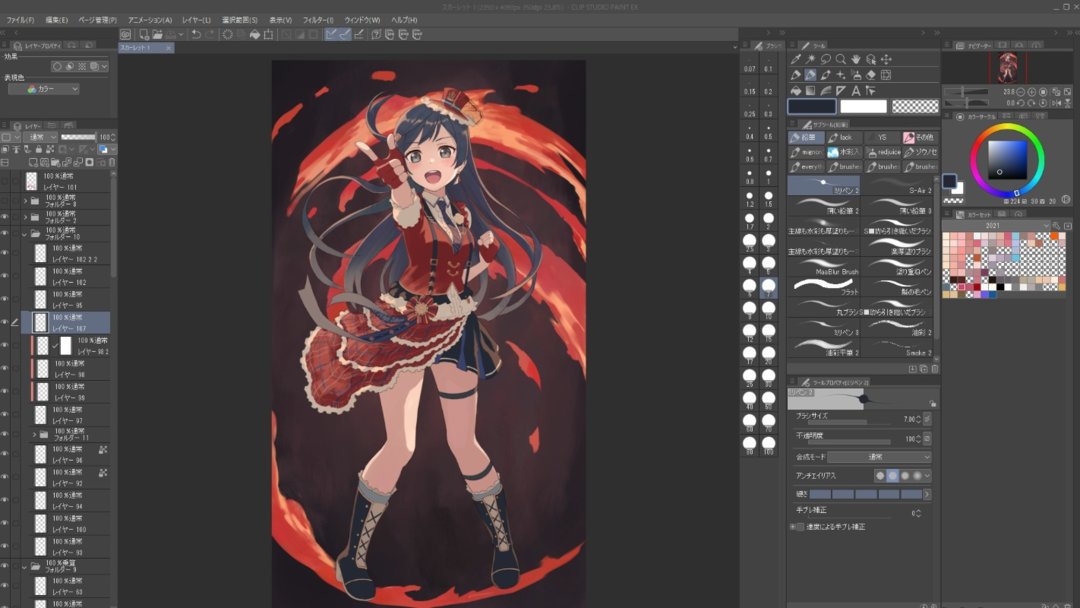Toggle lock layer icon in layer panel
Screen dimensions: 1080x608
tap(39, 149)
